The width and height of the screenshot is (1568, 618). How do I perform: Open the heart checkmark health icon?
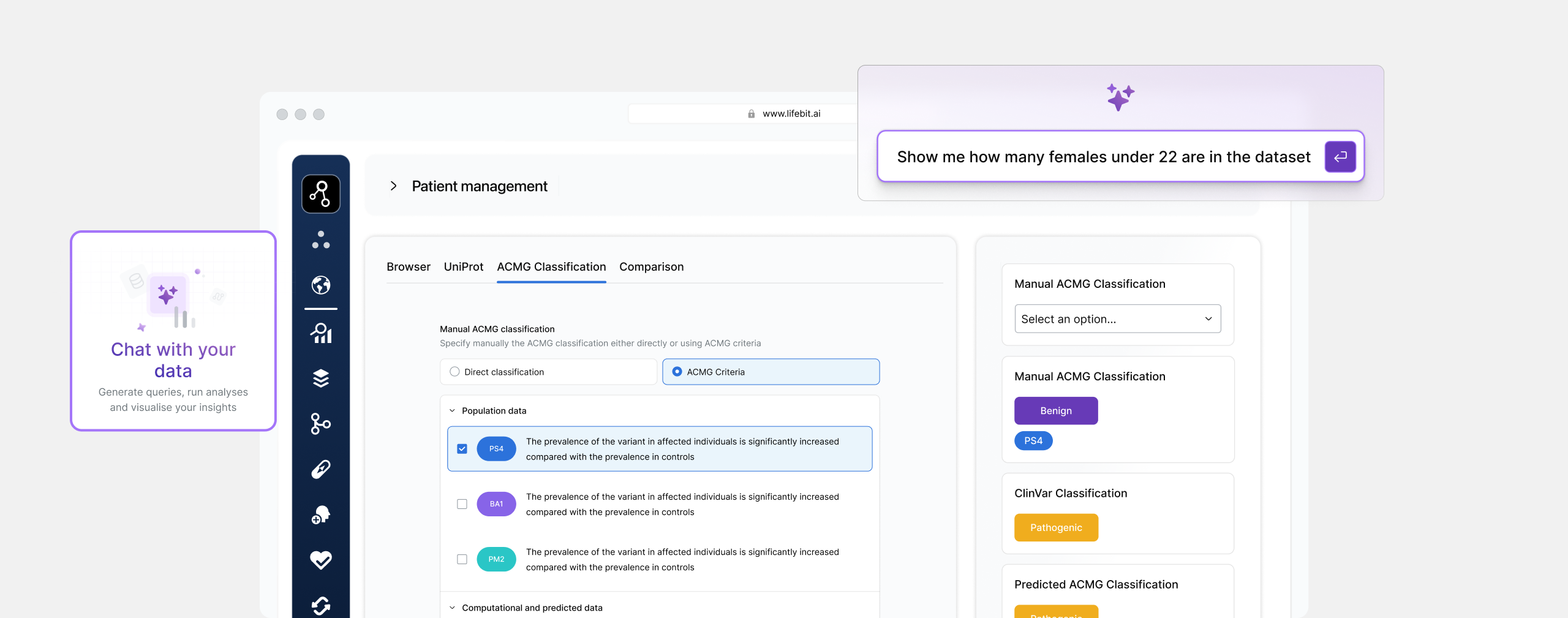(320, 560)
